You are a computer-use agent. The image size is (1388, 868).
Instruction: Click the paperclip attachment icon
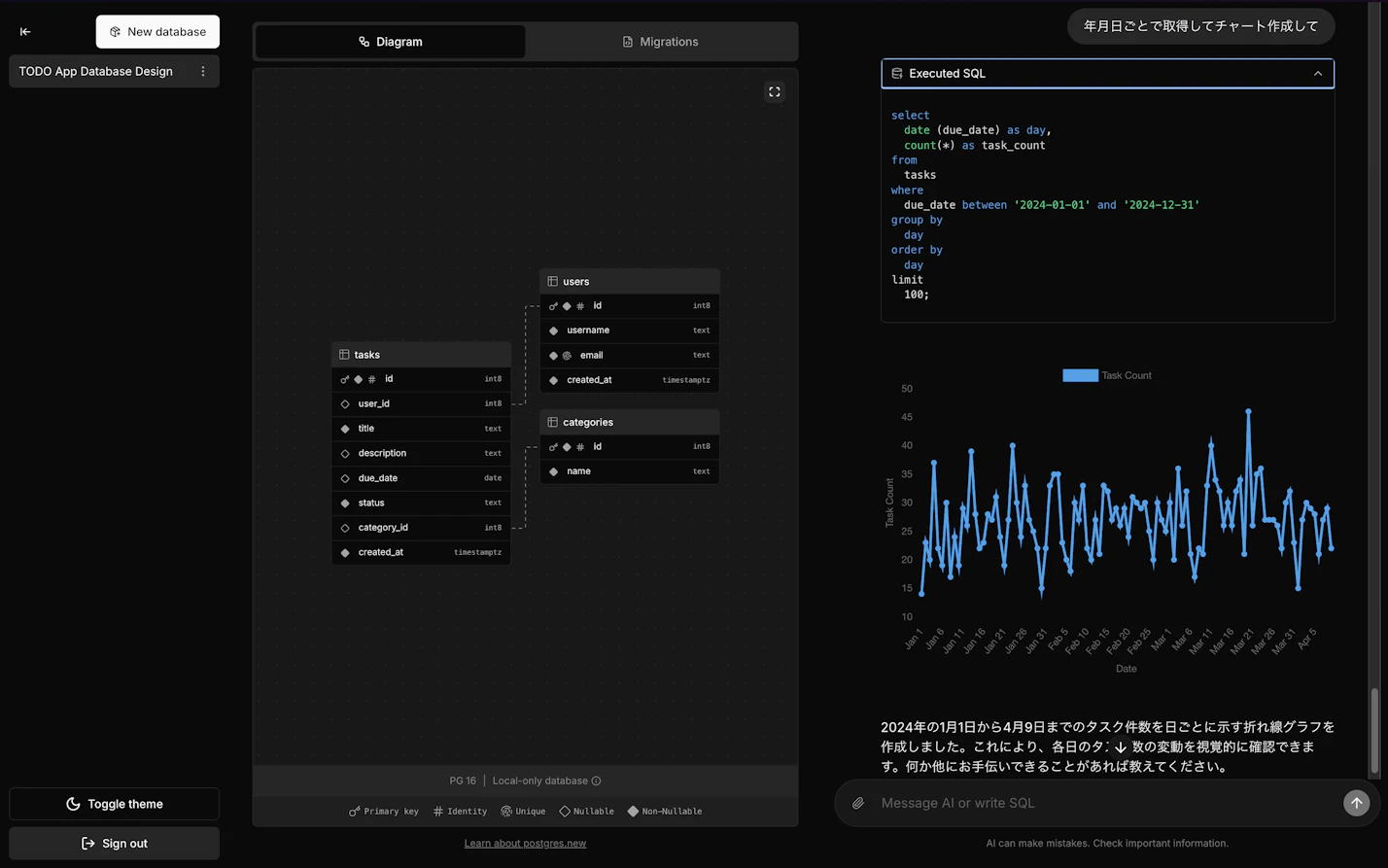click(857, 803)
